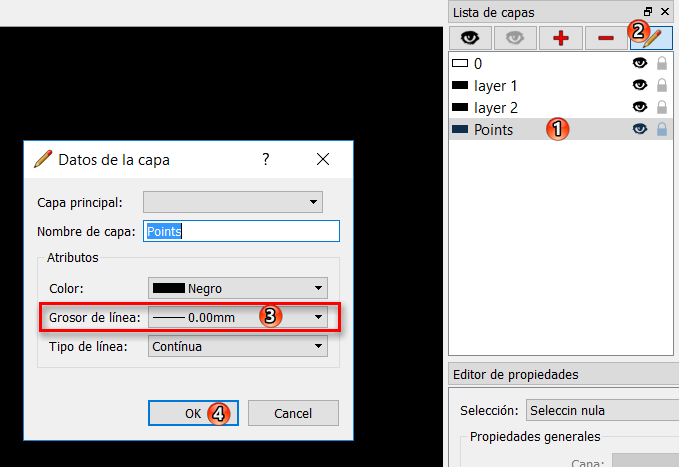Image resolution: width=679 pixels, height=467 pixels.
Task: Expand the Grosor de línea dropdown
Action: [238, 317]
